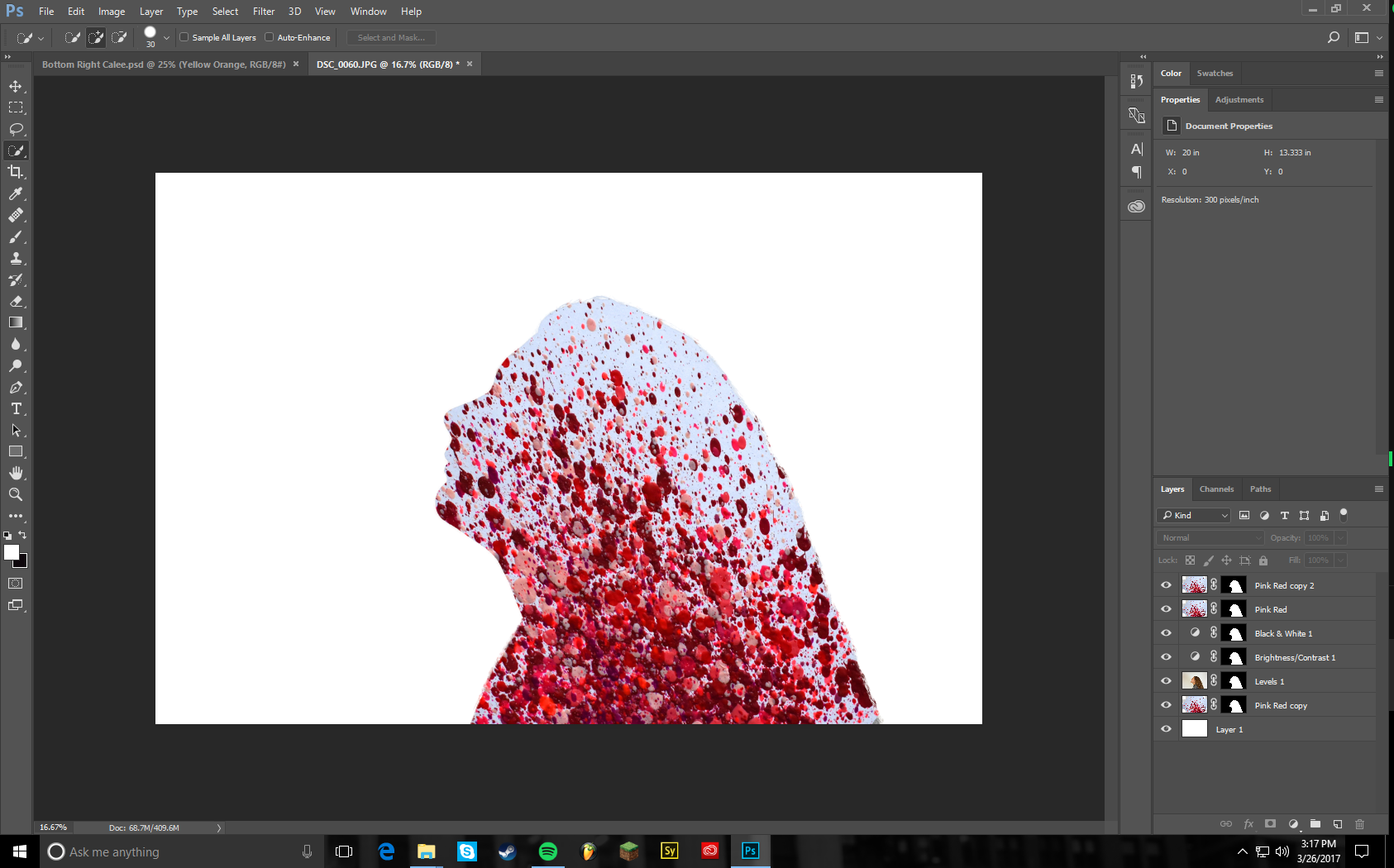Enable Sample All Layers checkbox
Screen dimensions: 1394x868
pos(184,37)
